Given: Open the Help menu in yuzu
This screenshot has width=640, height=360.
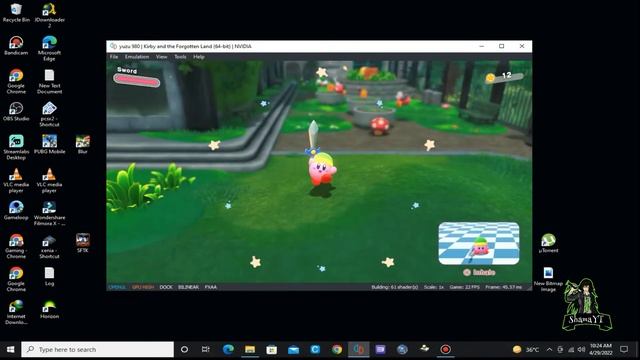Looking at the screenshot, I should [199, 57].
